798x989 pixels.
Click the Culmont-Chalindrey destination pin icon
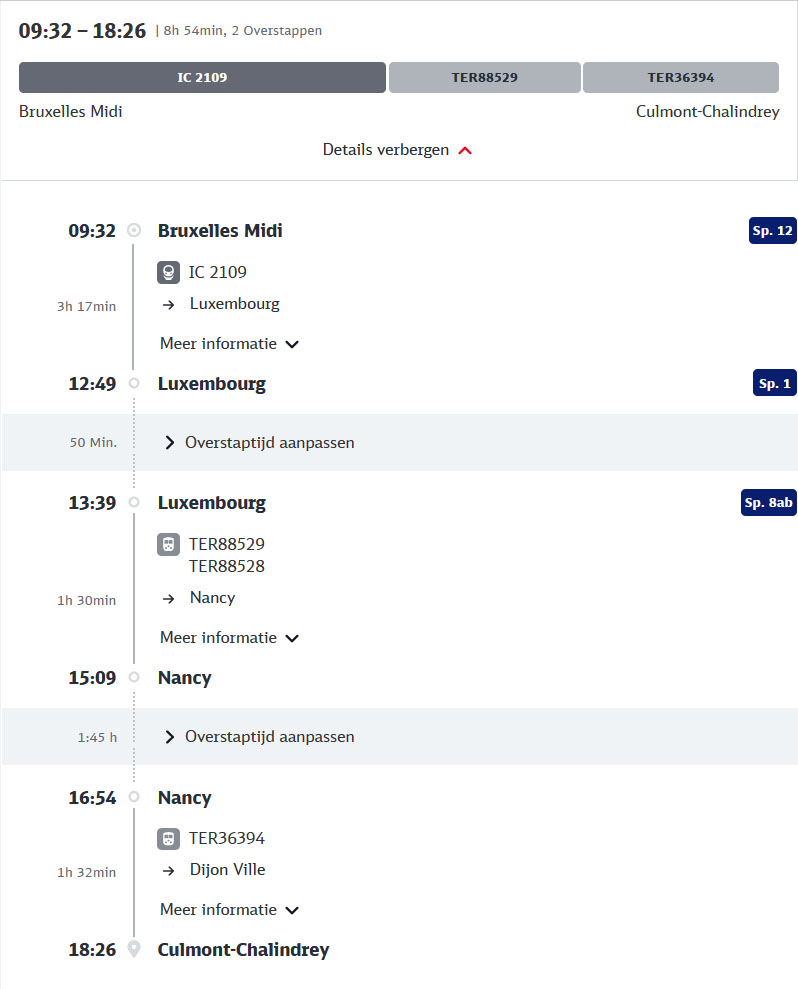click(134, 949)
